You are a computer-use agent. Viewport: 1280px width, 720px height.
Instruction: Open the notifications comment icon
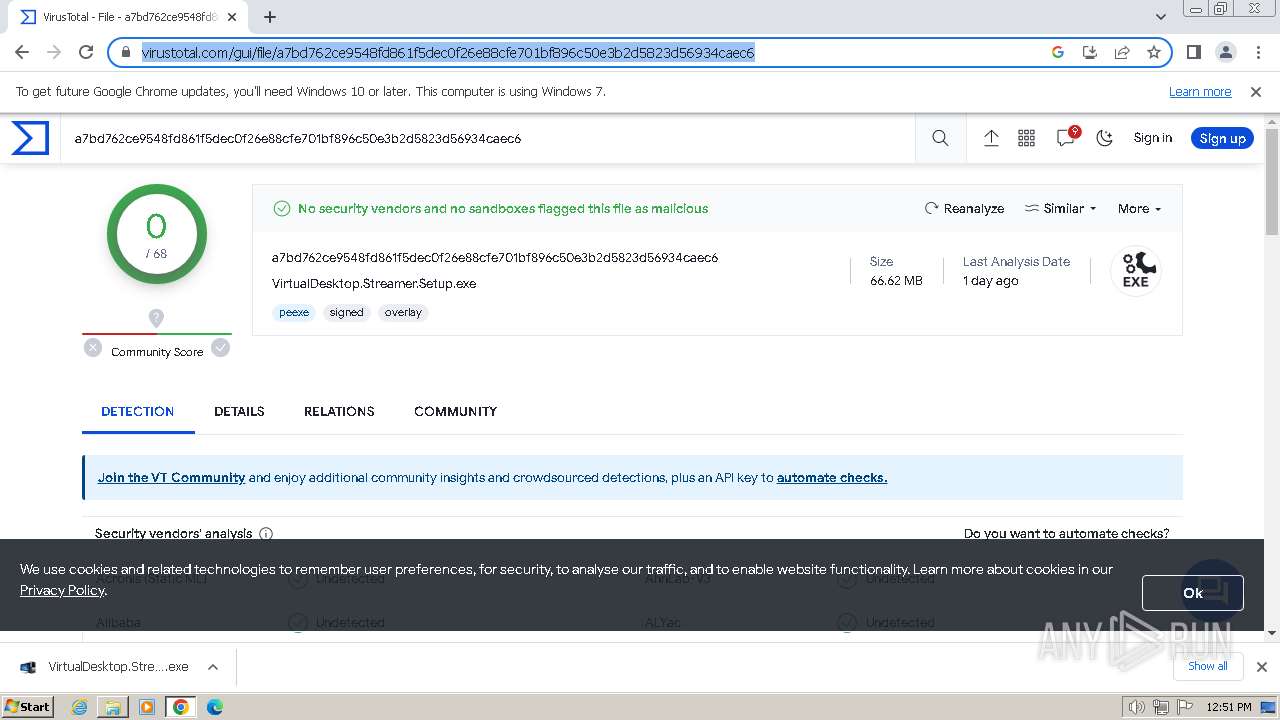pos(1066,138)
